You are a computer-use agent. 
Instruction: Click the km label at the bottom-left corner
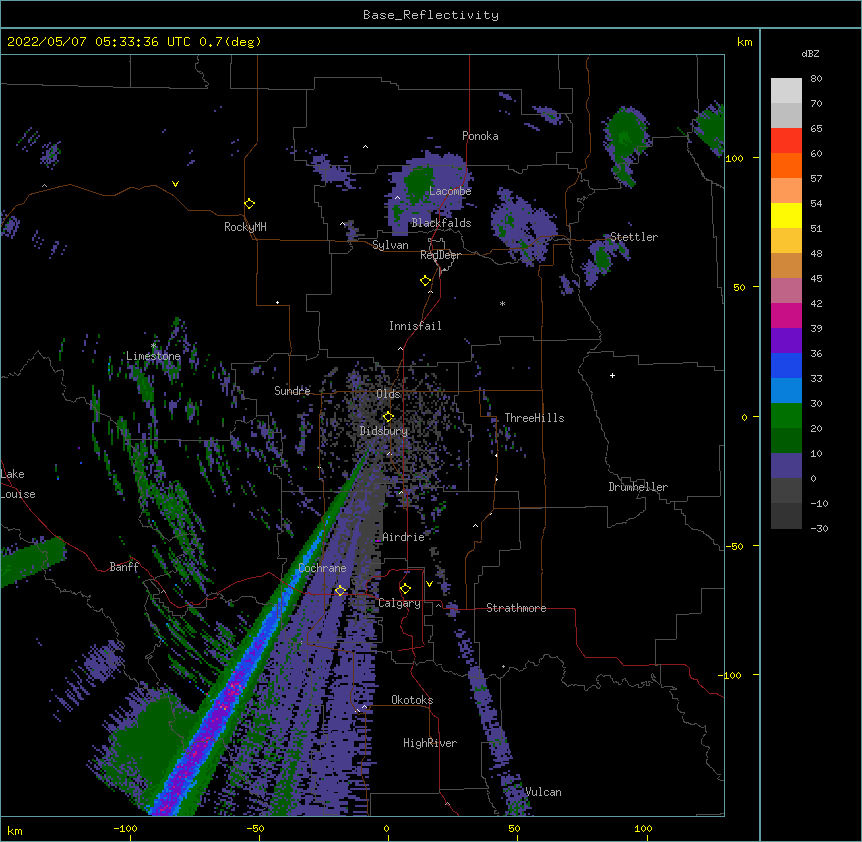click(15, 830)
